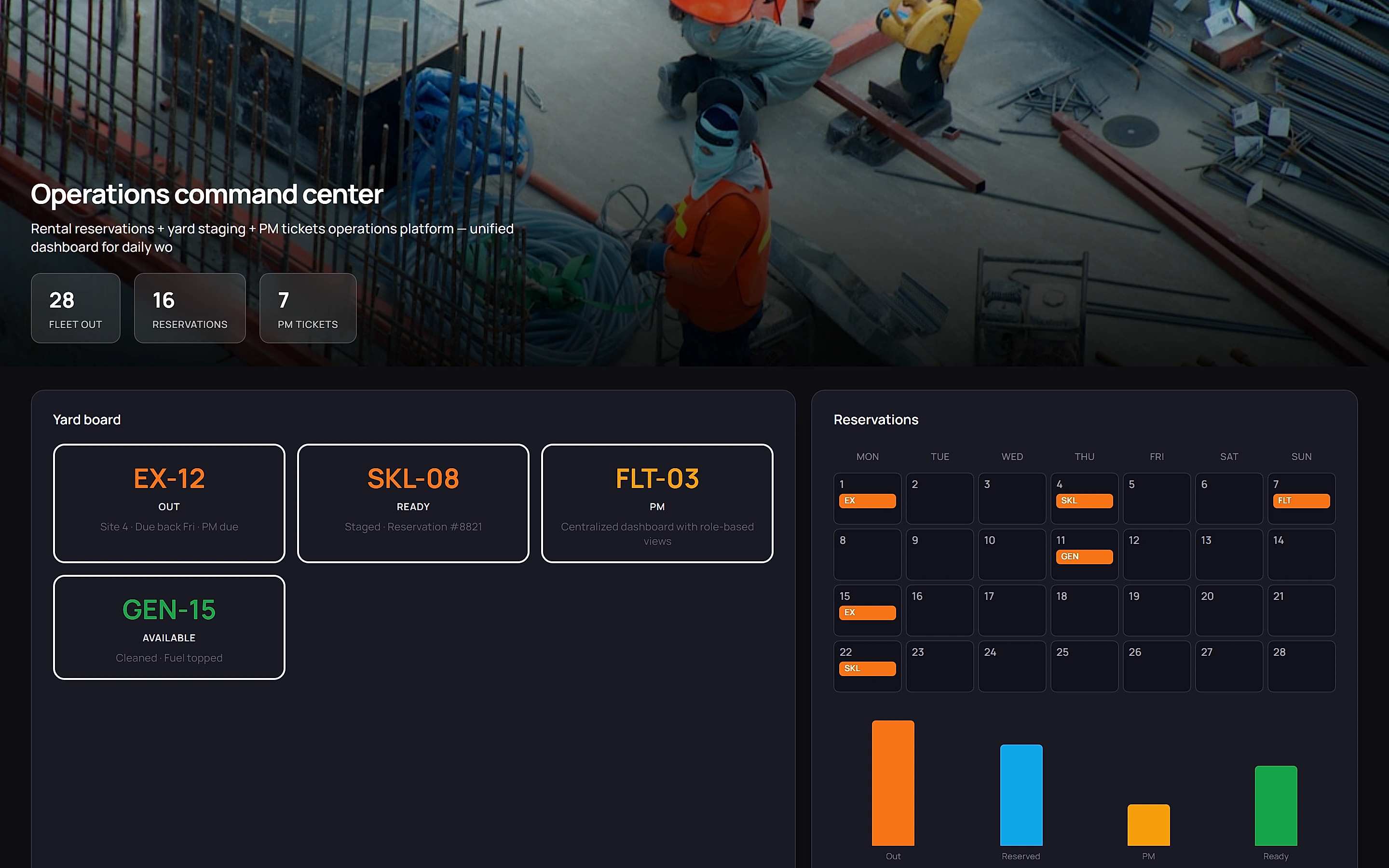Click 'Staged · Reservation #8821' text
This screenshot has height=868, width=1389.
[x=413, y=527]
